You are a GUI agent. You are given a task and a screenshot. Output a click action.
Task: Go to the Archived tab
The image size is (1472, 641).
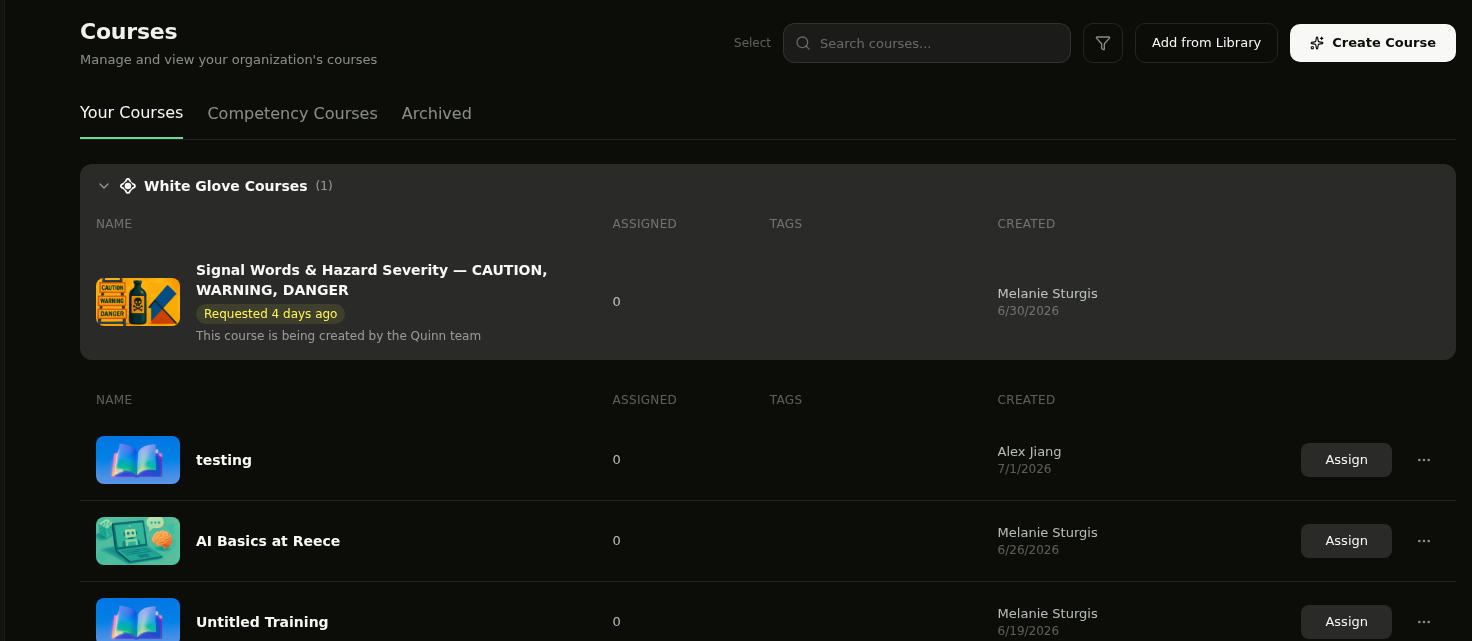click(437, 114)
